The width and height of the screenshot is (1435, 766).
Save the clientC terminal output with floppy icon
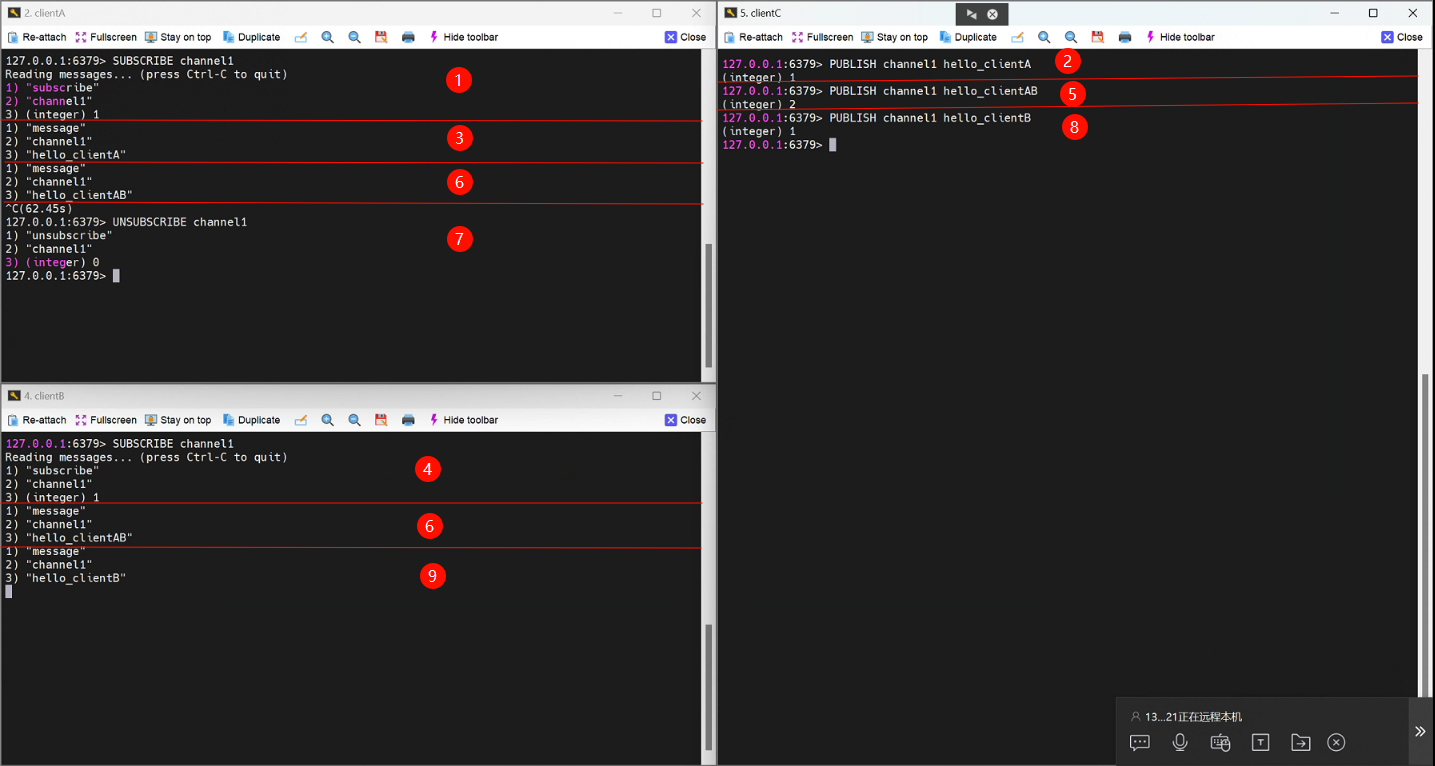click(x=1098, y=37)
